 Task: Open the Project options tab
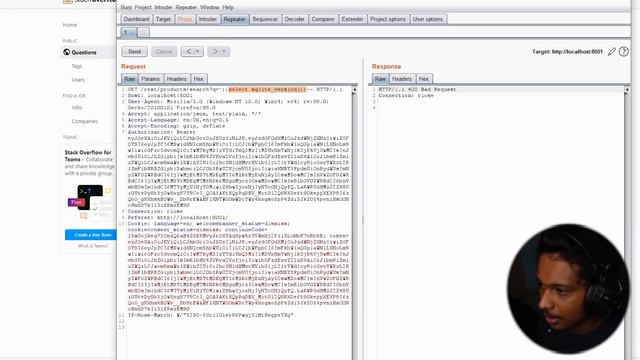coord(388,19)
